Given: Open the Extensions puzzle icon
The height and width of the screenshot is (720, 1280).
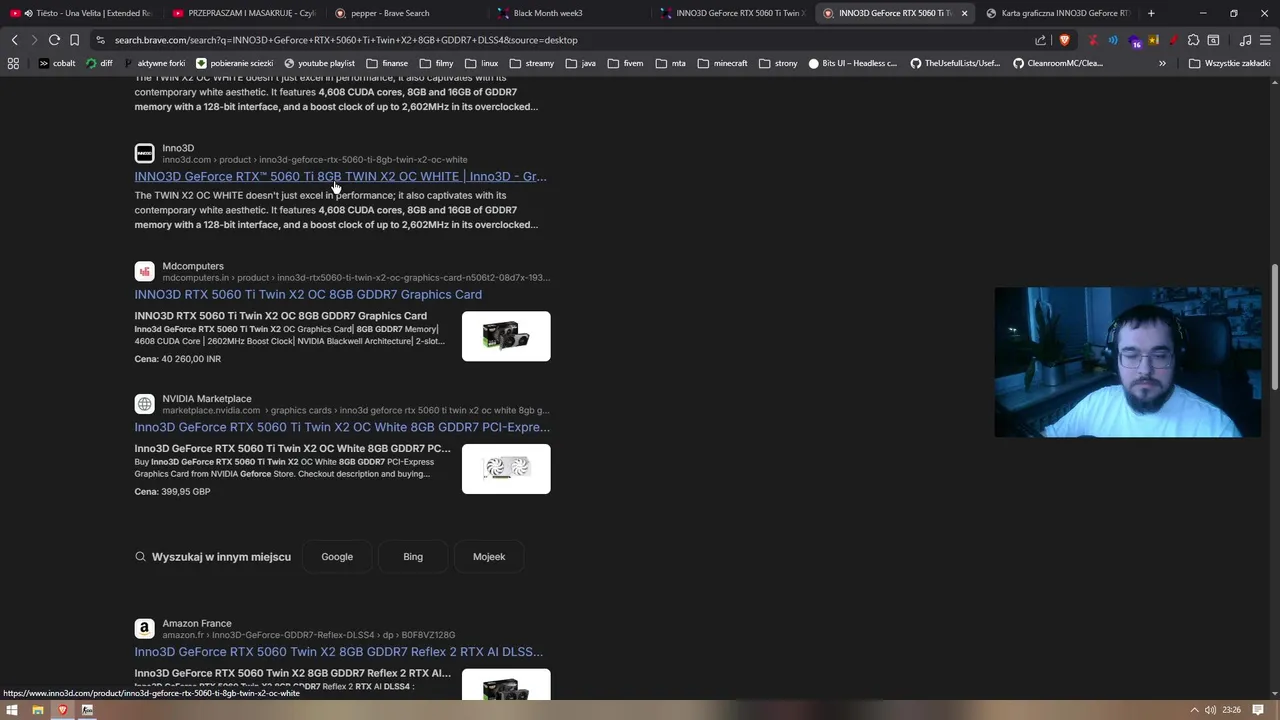Looking at the screenshot, I should [1193, 40].
